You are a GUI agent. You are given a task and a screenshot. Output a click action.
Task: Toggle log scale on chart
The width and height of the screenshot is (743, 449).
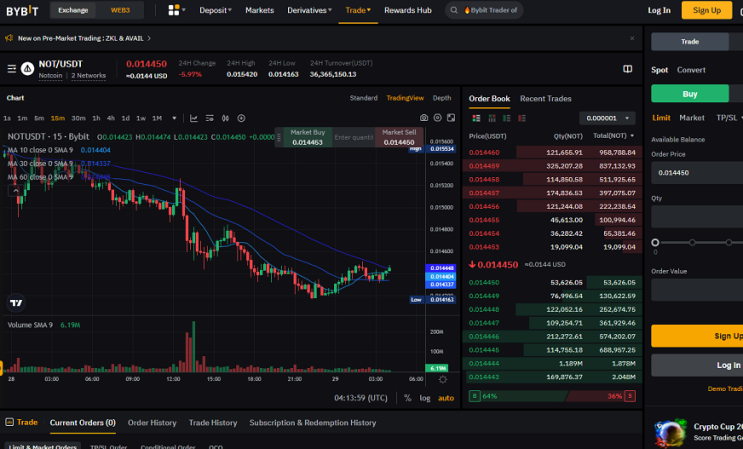coord(425,398)
